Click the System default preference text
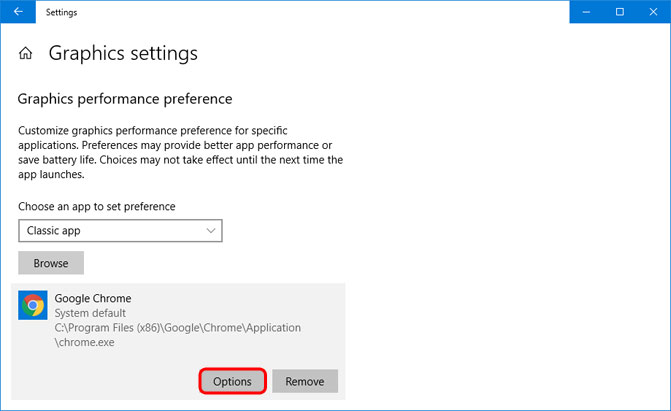The image size is (671, 411). [x=91, y=313]
